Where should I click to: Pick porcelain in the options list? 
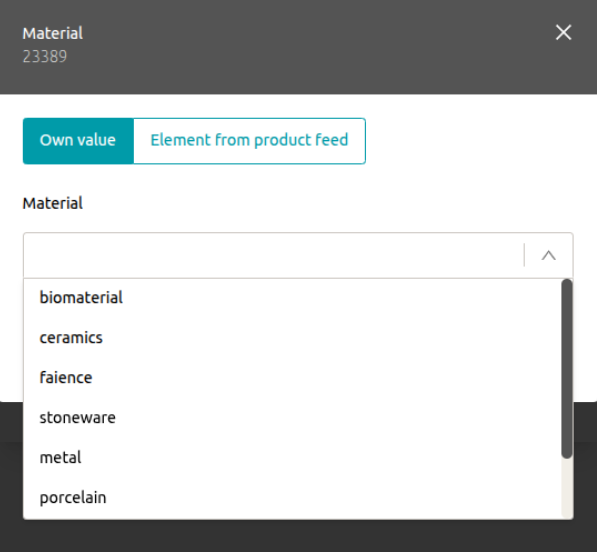point(292,498)
